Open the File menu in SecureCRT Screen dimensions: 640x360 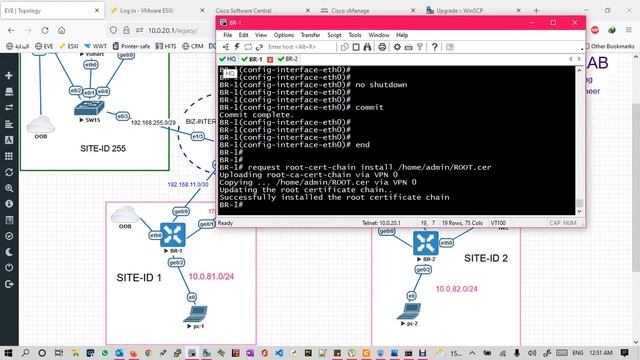(x=227, y=35)
